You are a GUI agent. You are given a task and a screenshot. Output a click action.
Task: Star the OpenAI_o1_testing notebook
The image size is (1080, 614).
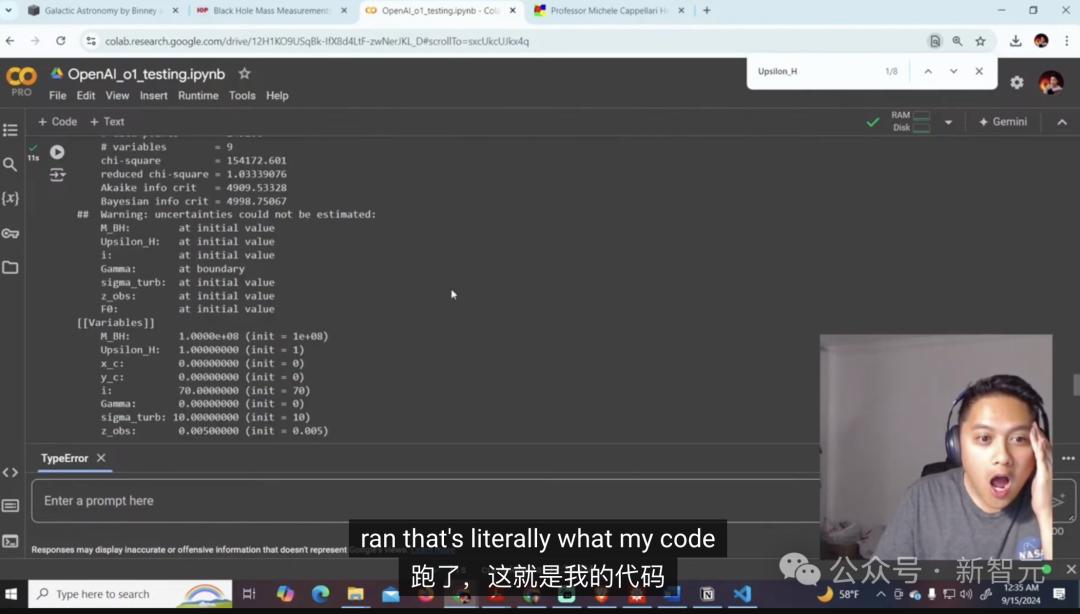coord(244,74)
